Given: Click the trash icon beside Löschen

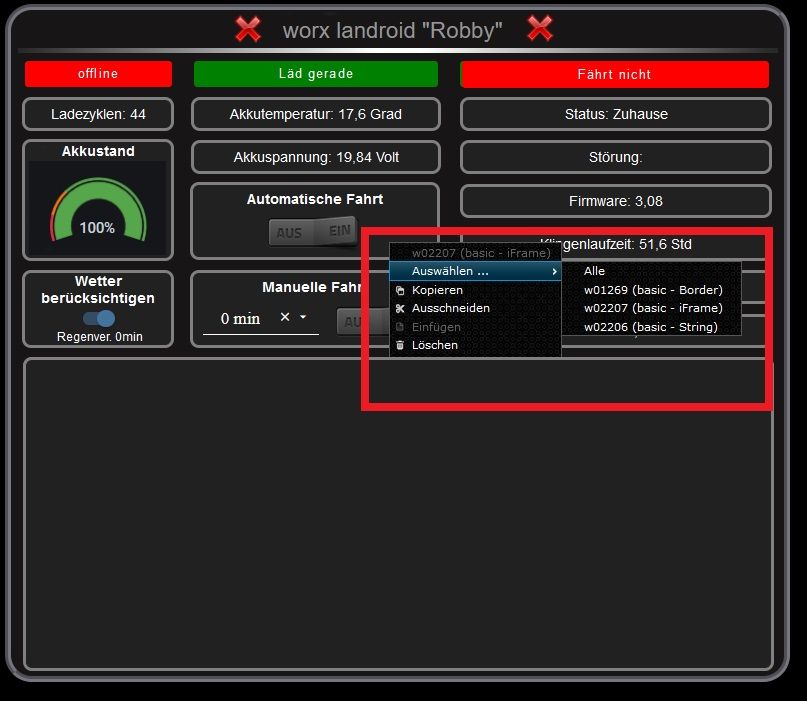Looking at the screenshot, I should pyautogui.click(x=400, y=345).
